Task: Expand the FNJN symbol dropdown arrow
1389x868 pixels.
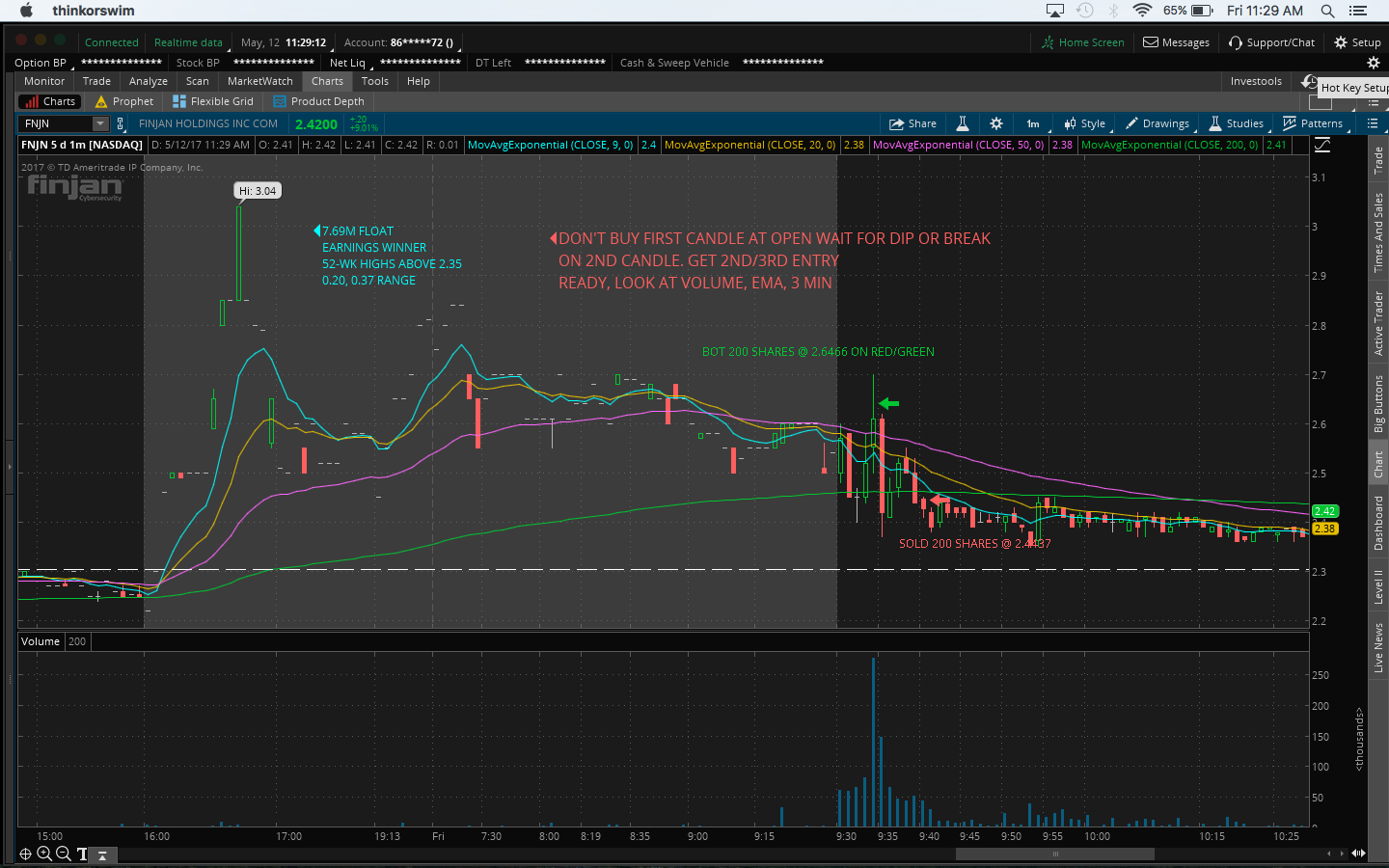Action: (100, 123)
